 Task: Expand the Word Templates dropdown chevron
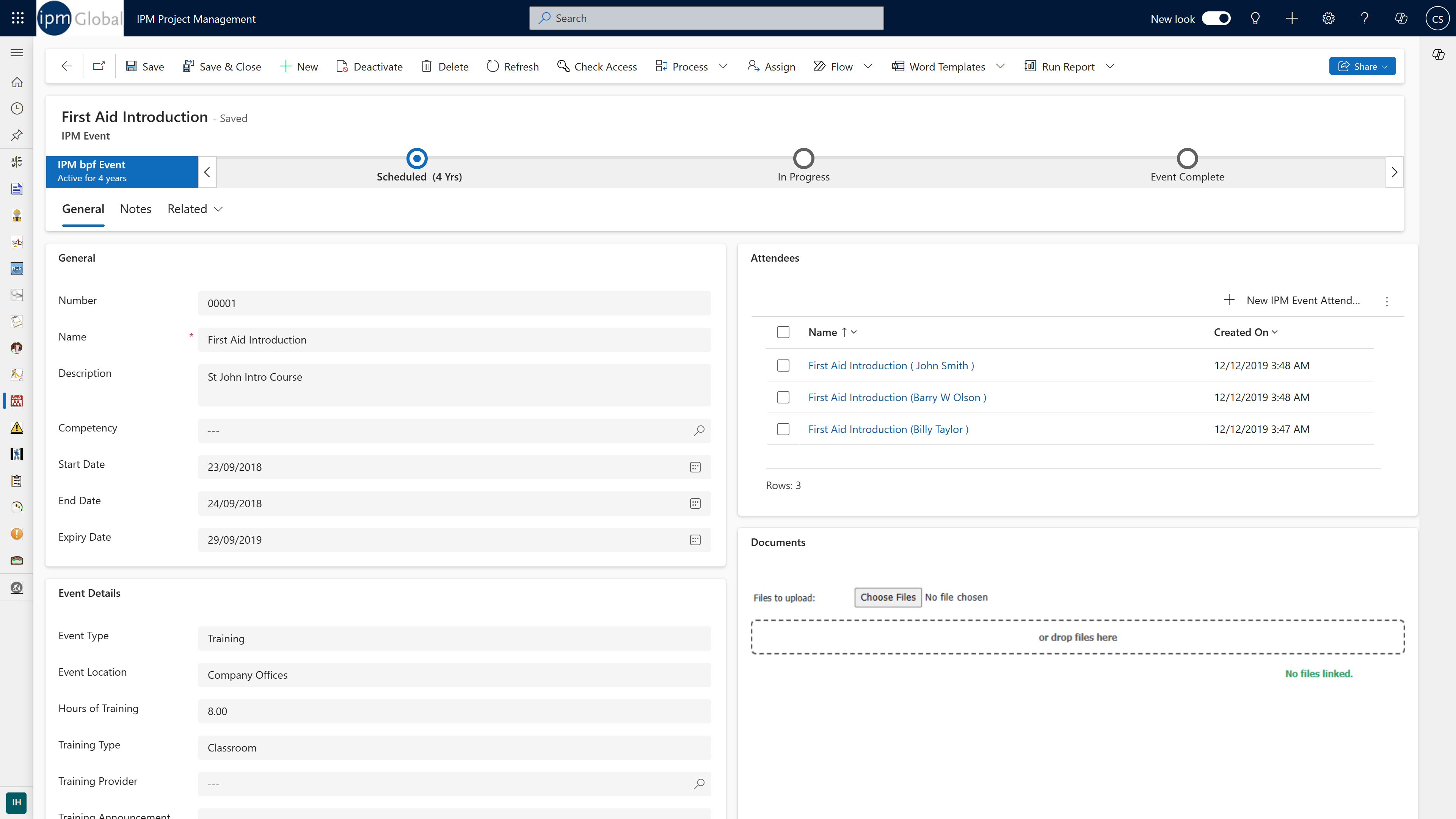1000,66
